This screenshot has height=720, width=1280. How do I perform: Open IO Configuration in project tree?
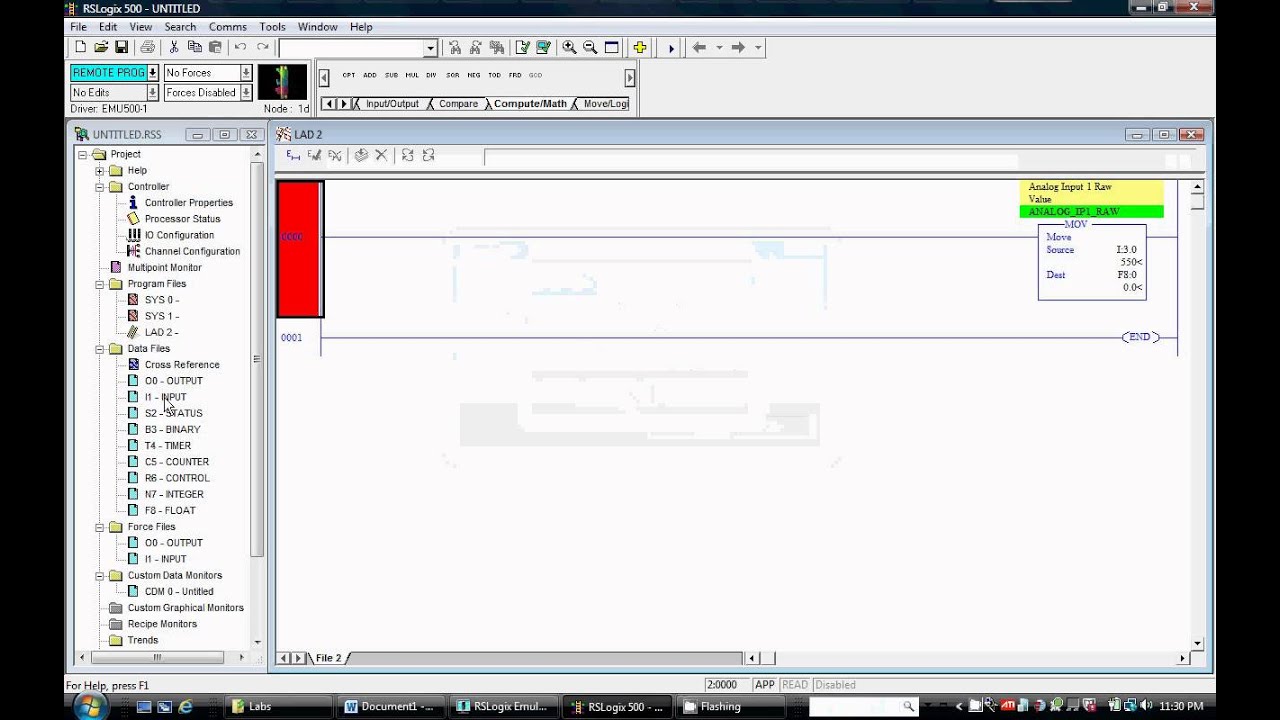tap(179, 235)
